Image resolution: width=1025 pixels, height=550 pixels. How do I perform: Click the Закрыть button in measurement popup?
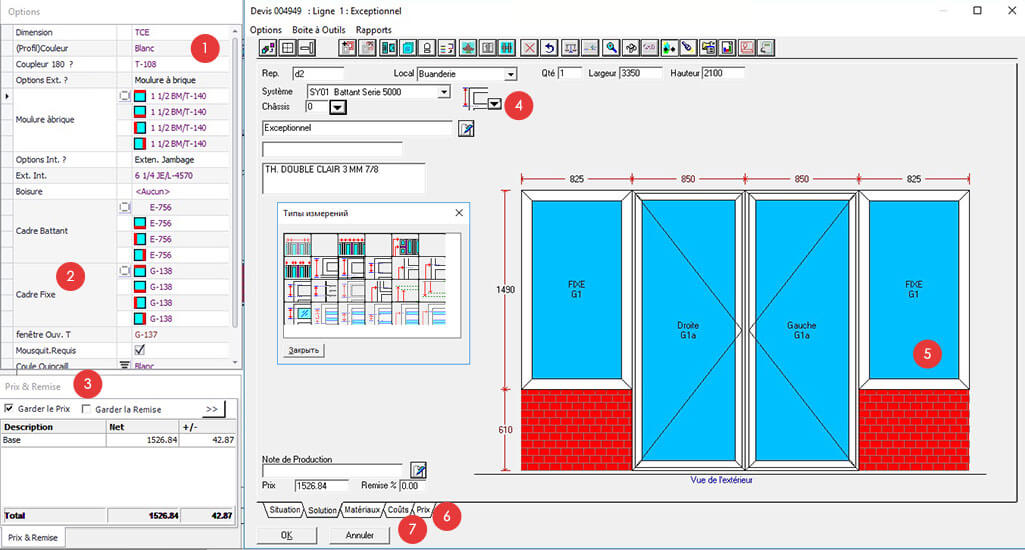[x=304, y=351]
